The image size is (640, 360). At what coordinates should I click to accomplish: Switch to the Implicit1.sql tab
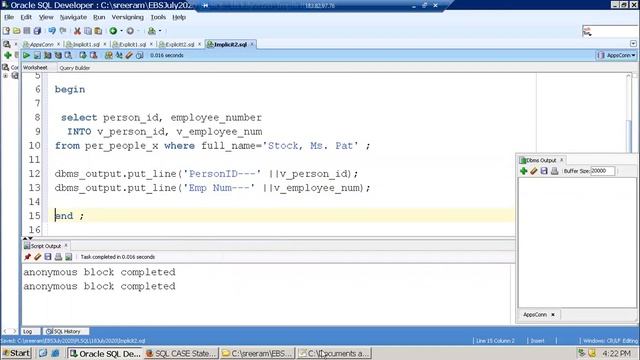[x=84, y=44]
